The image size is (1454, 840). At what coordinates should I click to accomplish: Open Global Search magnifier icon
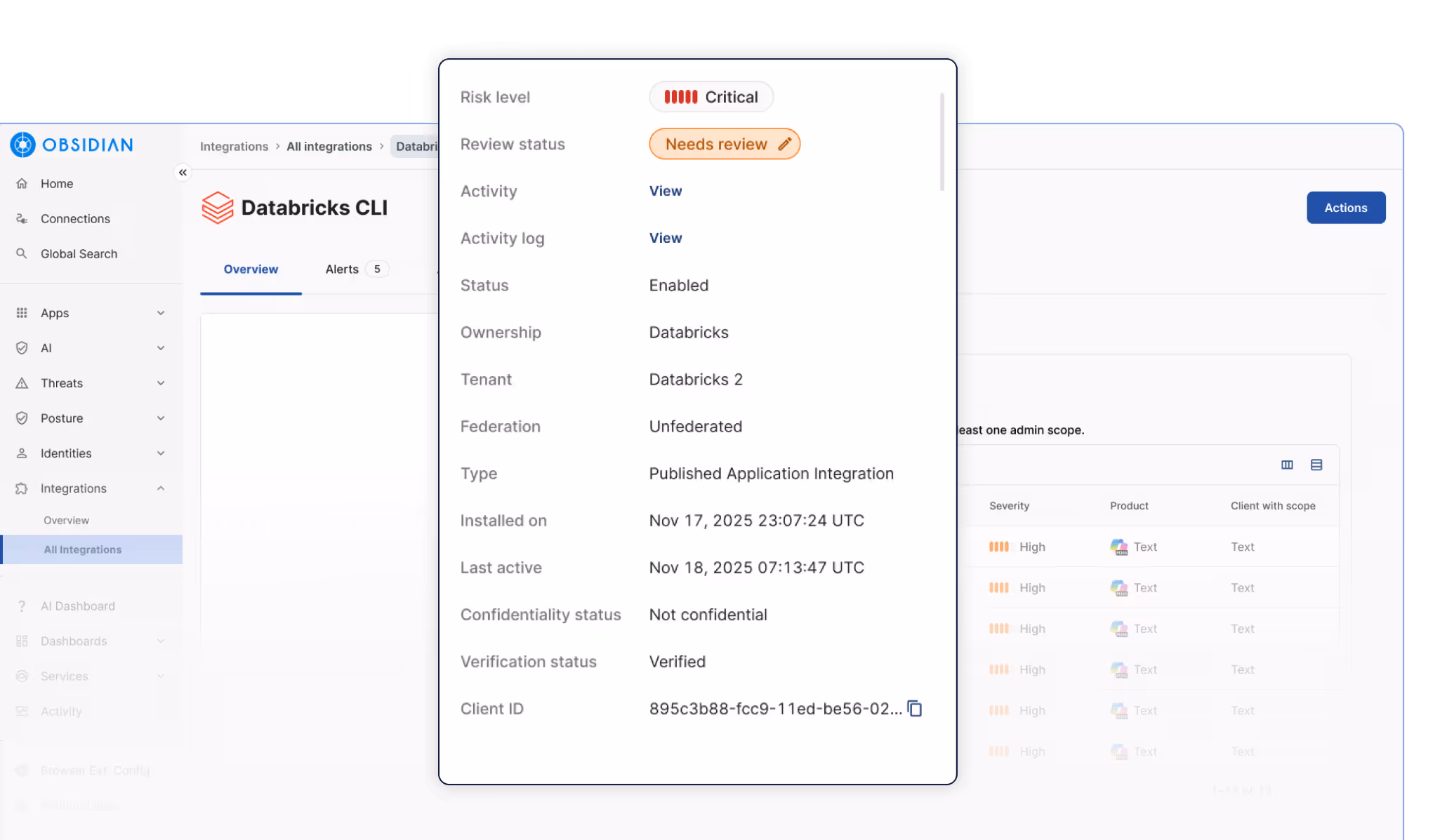(x=22, y=254)
